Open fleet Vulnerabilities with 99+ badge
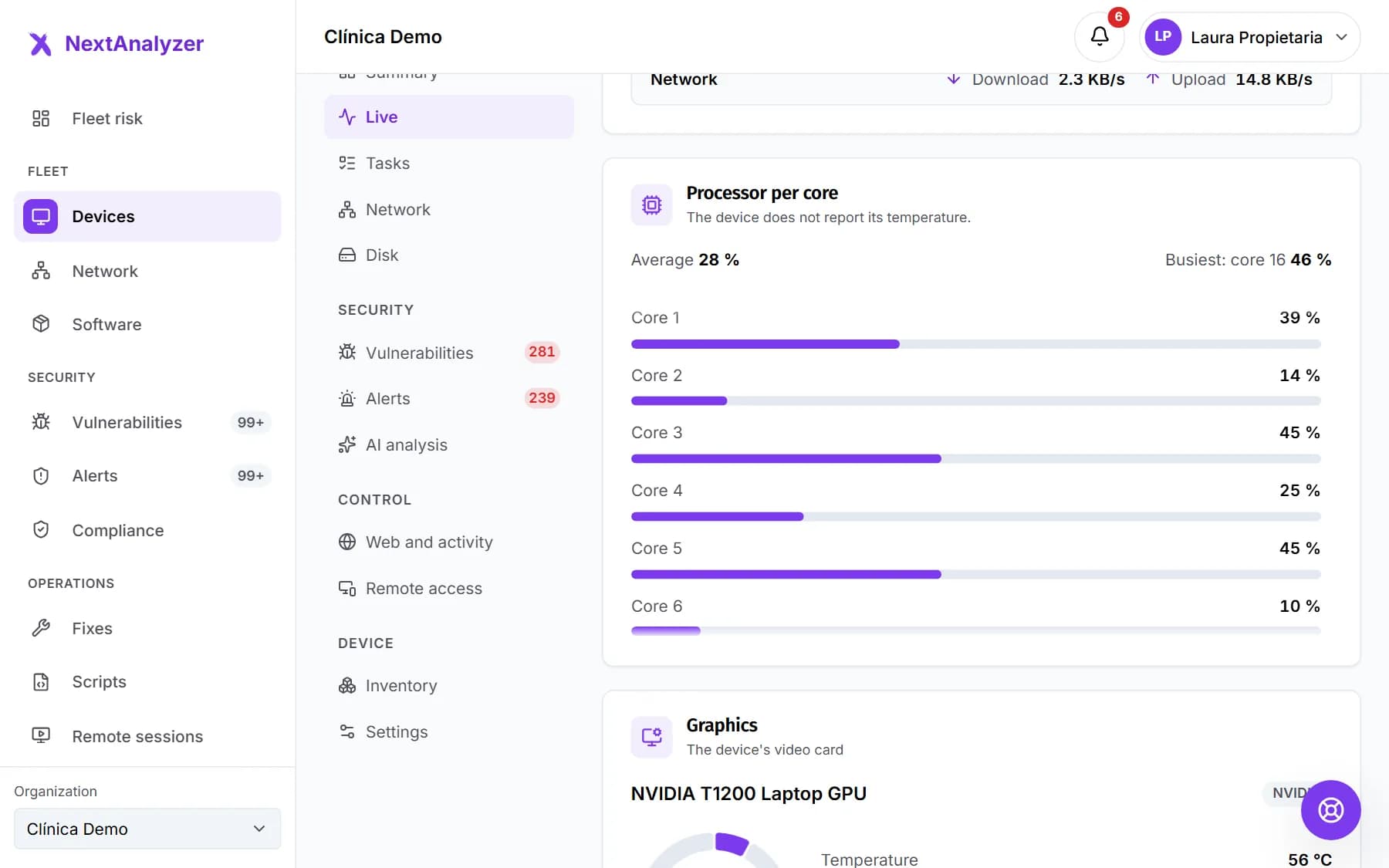The height and width of the screenshot is (868, 1389). [x=147, y=422]
